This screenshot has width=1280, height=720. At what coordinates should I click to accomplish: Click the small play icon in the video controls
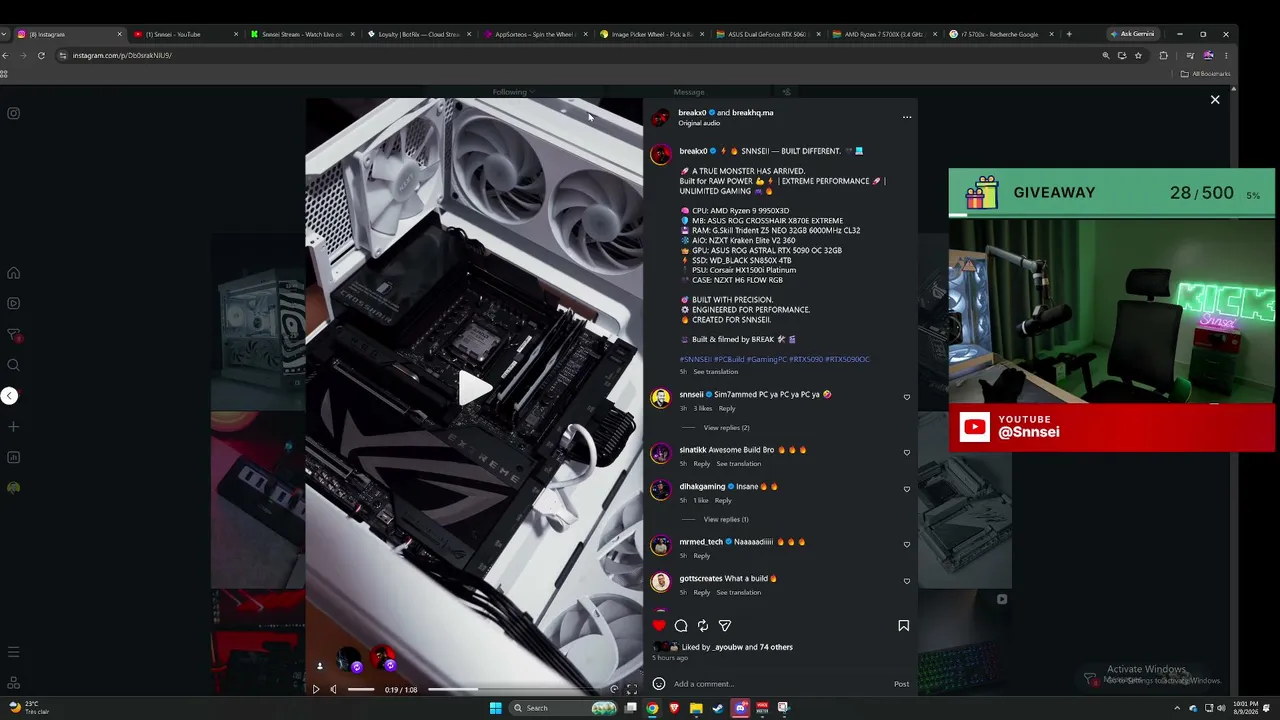click(x=316, y=689)
